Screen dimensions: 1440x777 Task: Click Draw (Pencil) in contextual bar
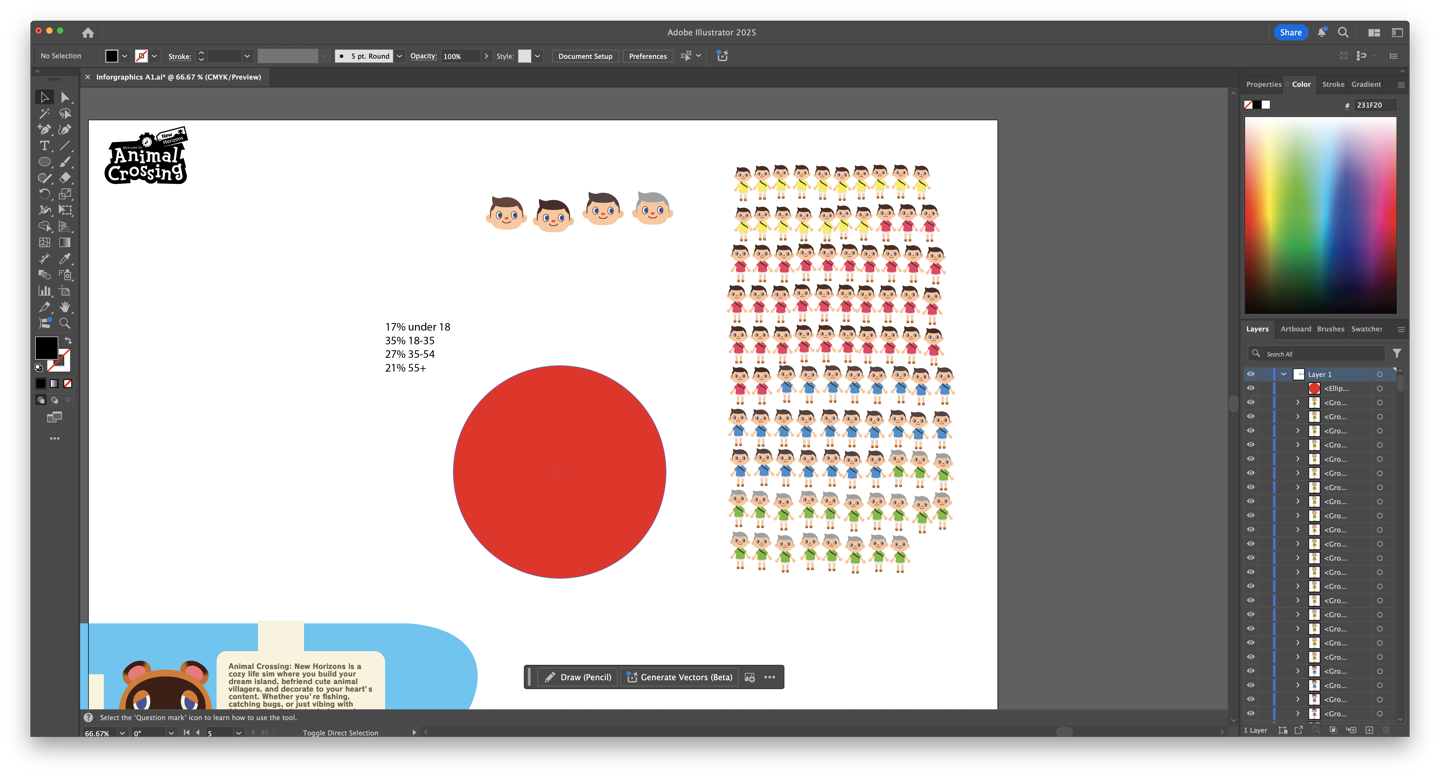coord(578,677)
